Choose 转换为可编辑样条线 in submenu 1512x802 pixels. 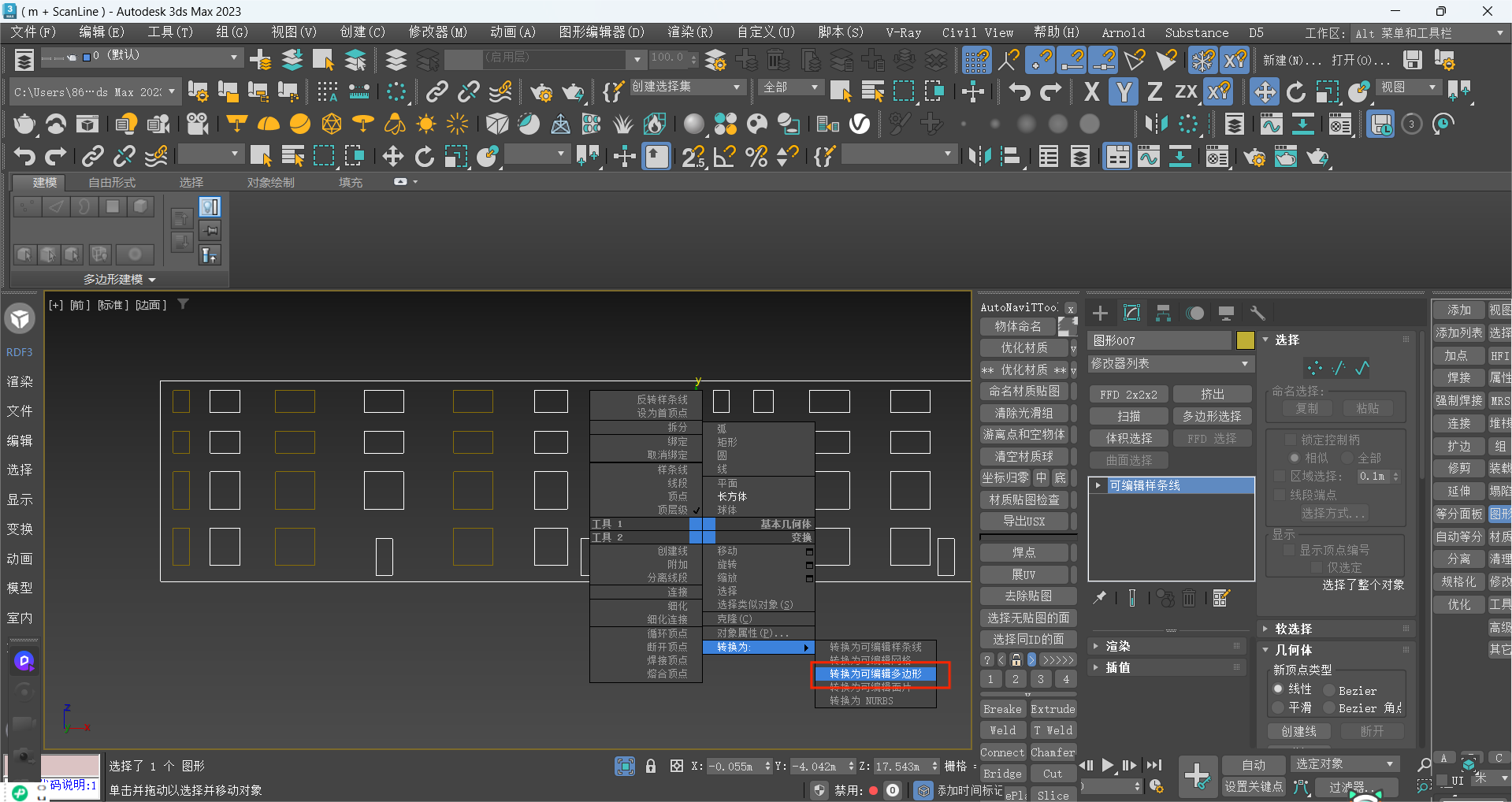[875, 647]
